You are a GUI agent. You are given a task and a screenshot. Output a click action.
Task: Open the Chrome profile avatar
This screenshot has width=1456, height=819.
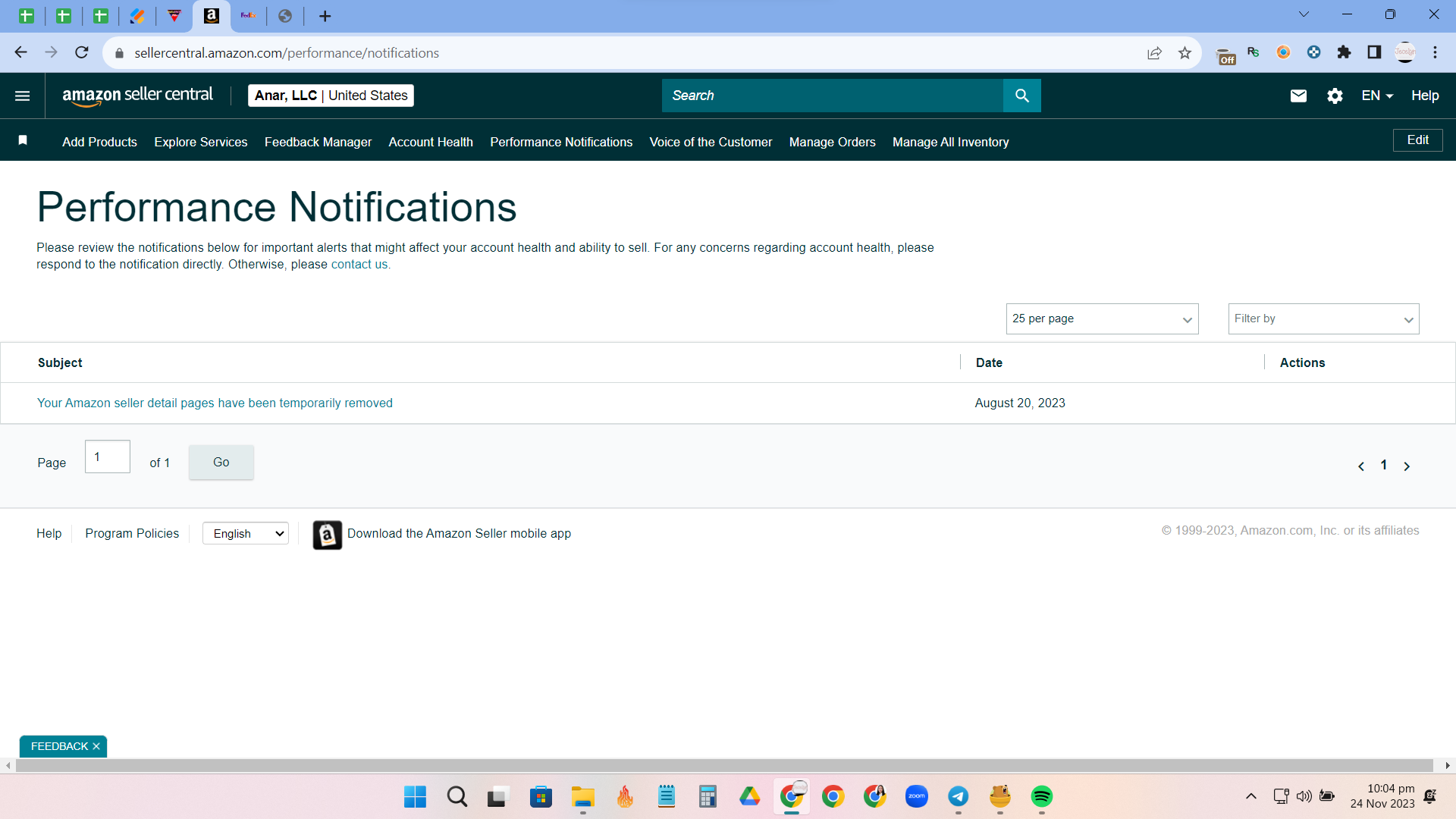pos(1405,52)
